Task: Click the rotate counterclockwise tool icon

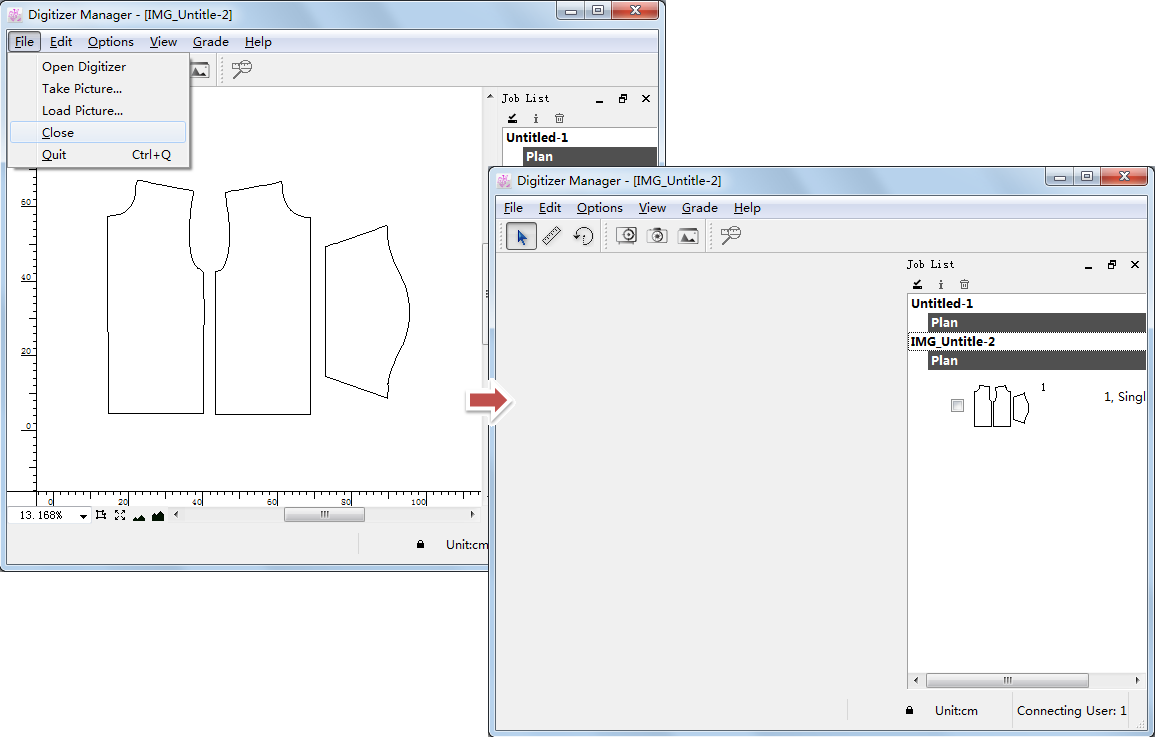Action: (583, 236)
